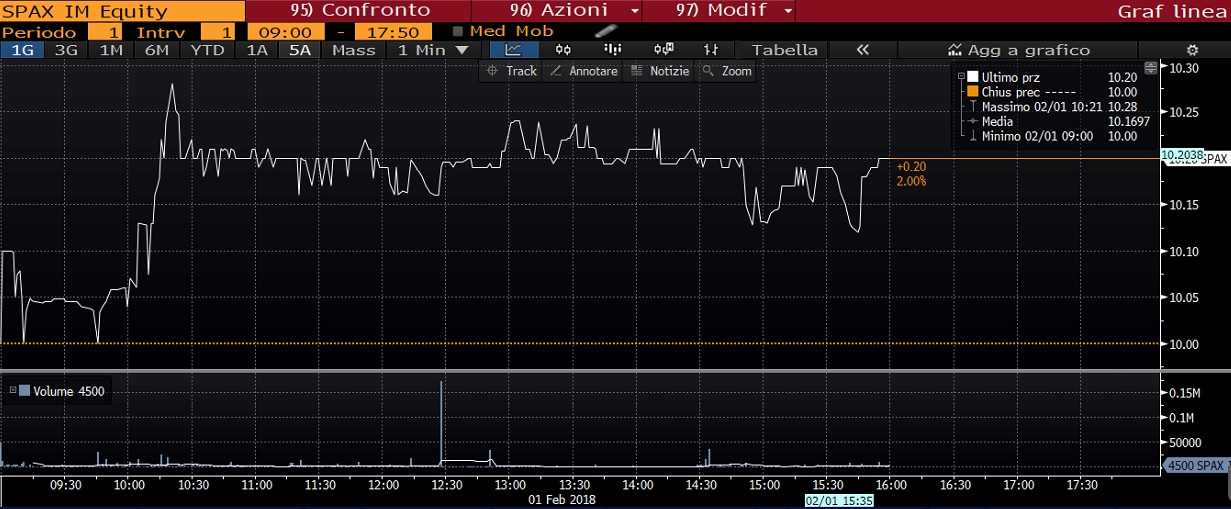Select the OHLC bar chart icon
This screenshot has width=1231, height=509.
pos(712,49)
